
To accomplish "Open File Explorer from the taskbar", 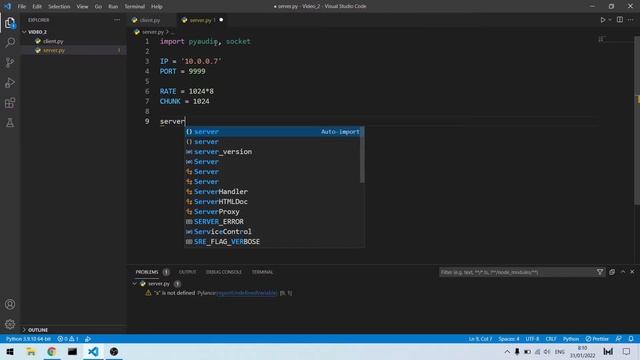I will click(x=31, y=351).
